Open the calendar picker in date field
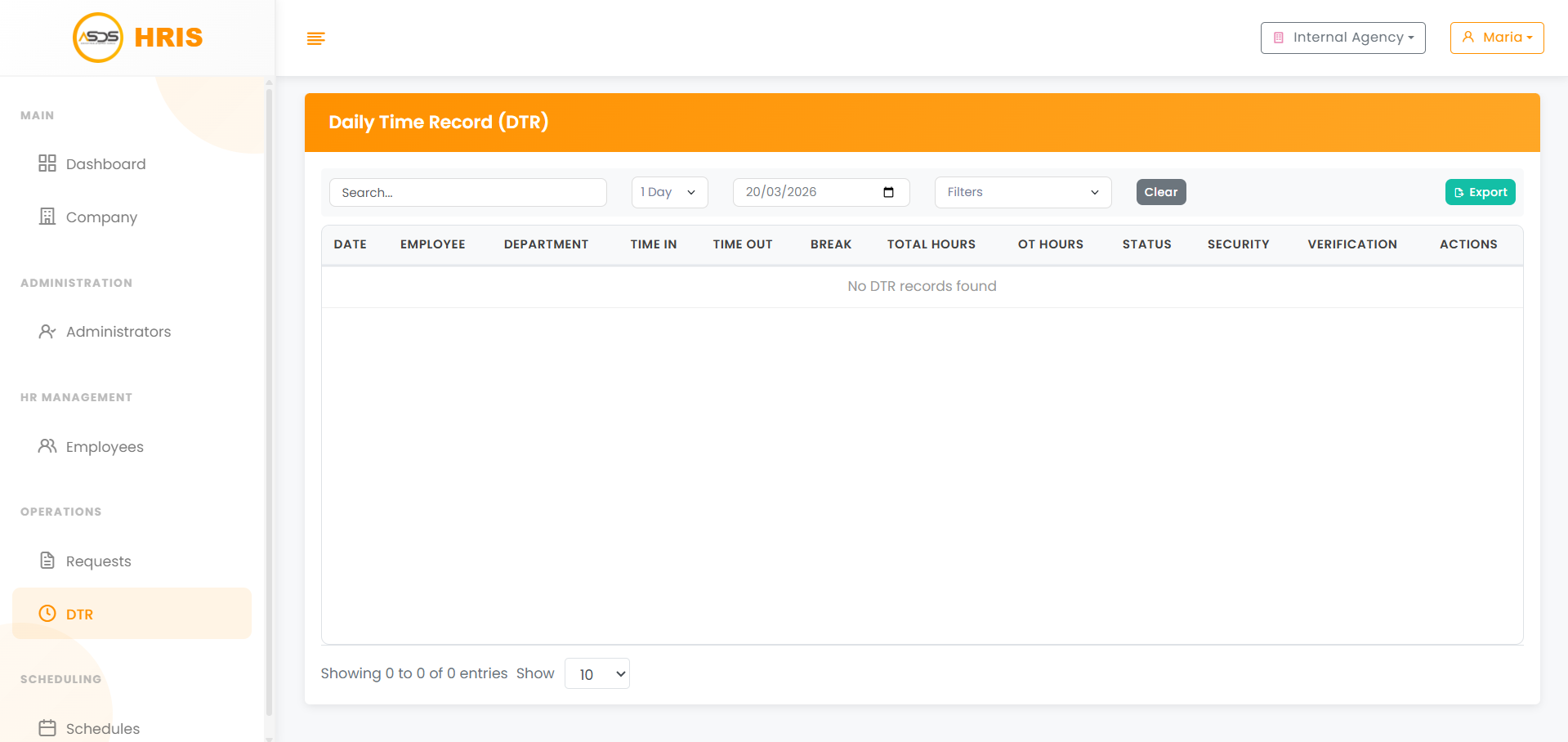This screenshot has width=1568, height=742. (888, 192)
